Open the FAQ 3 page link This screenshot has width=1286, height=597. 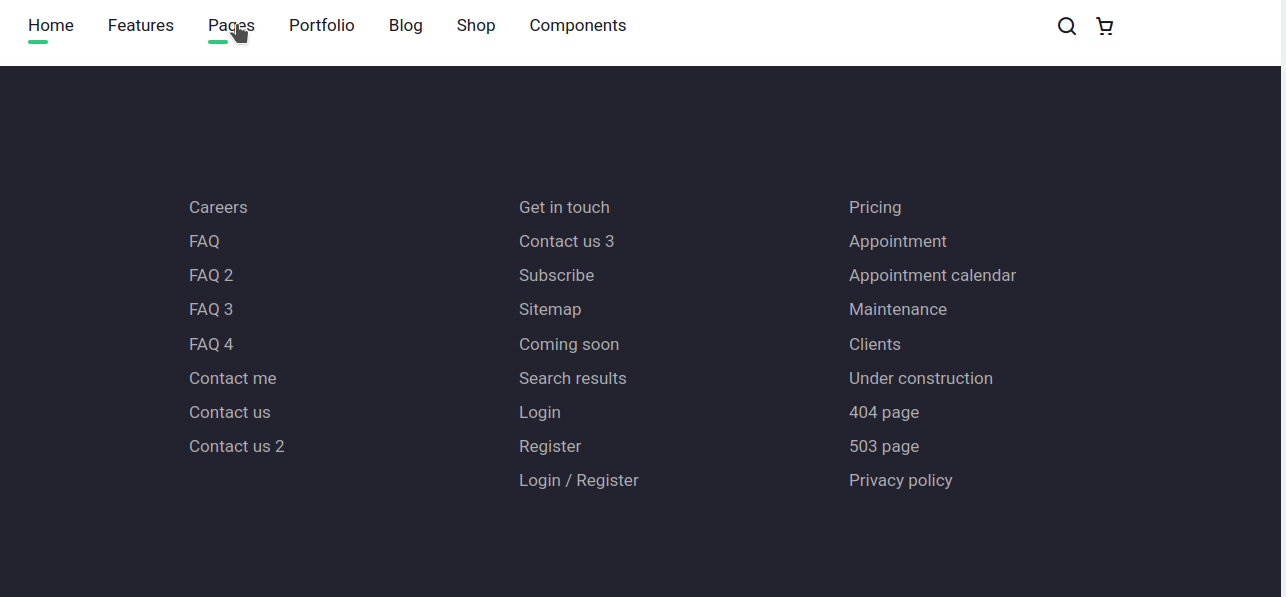pyautogui.click(x=211, y=309)
